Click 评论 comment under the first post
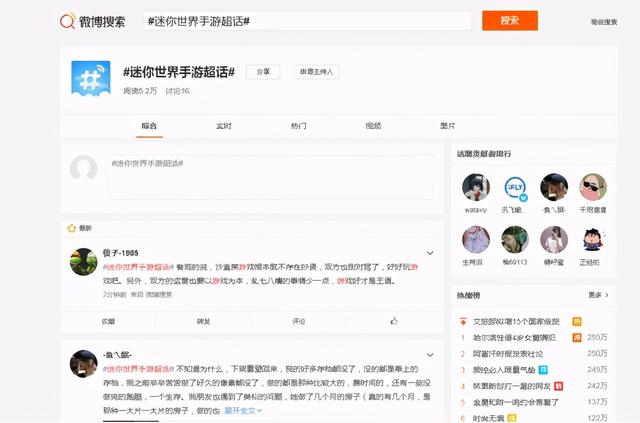Viewport: 640px width, 423px height. (299, 321)
